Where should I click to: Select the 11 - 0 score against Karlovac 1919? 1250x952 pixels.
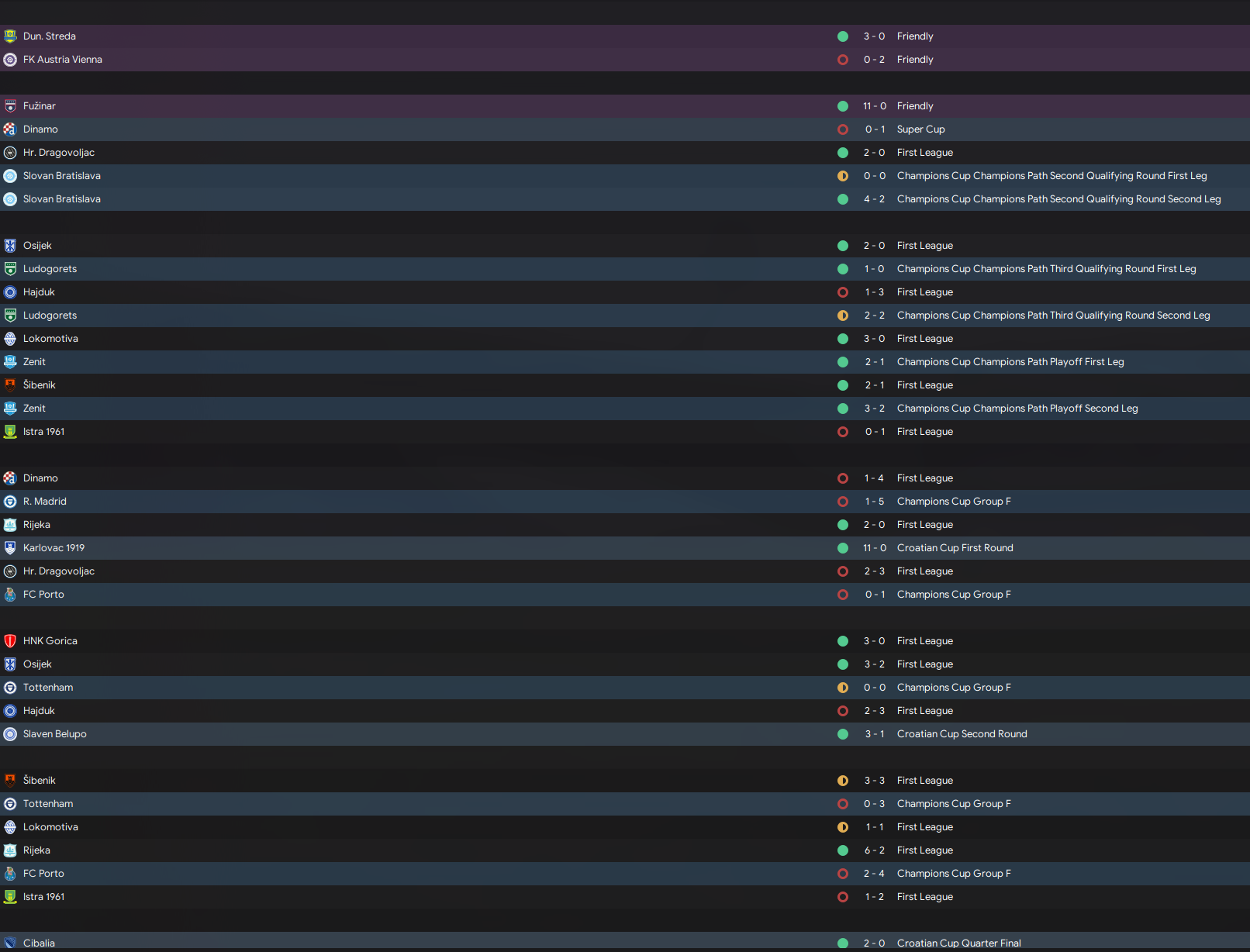point(874,548)
